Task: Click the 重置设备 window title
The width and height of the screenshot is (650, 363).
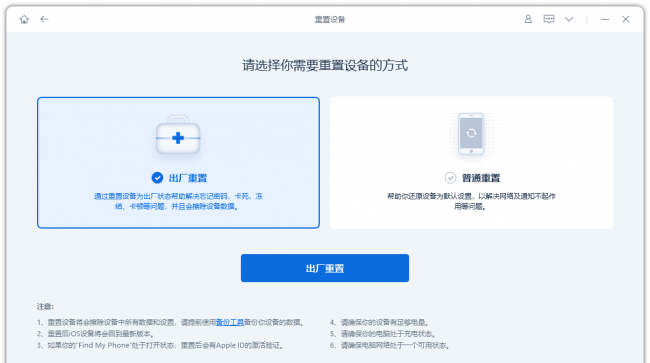Action: click(330, 19)
